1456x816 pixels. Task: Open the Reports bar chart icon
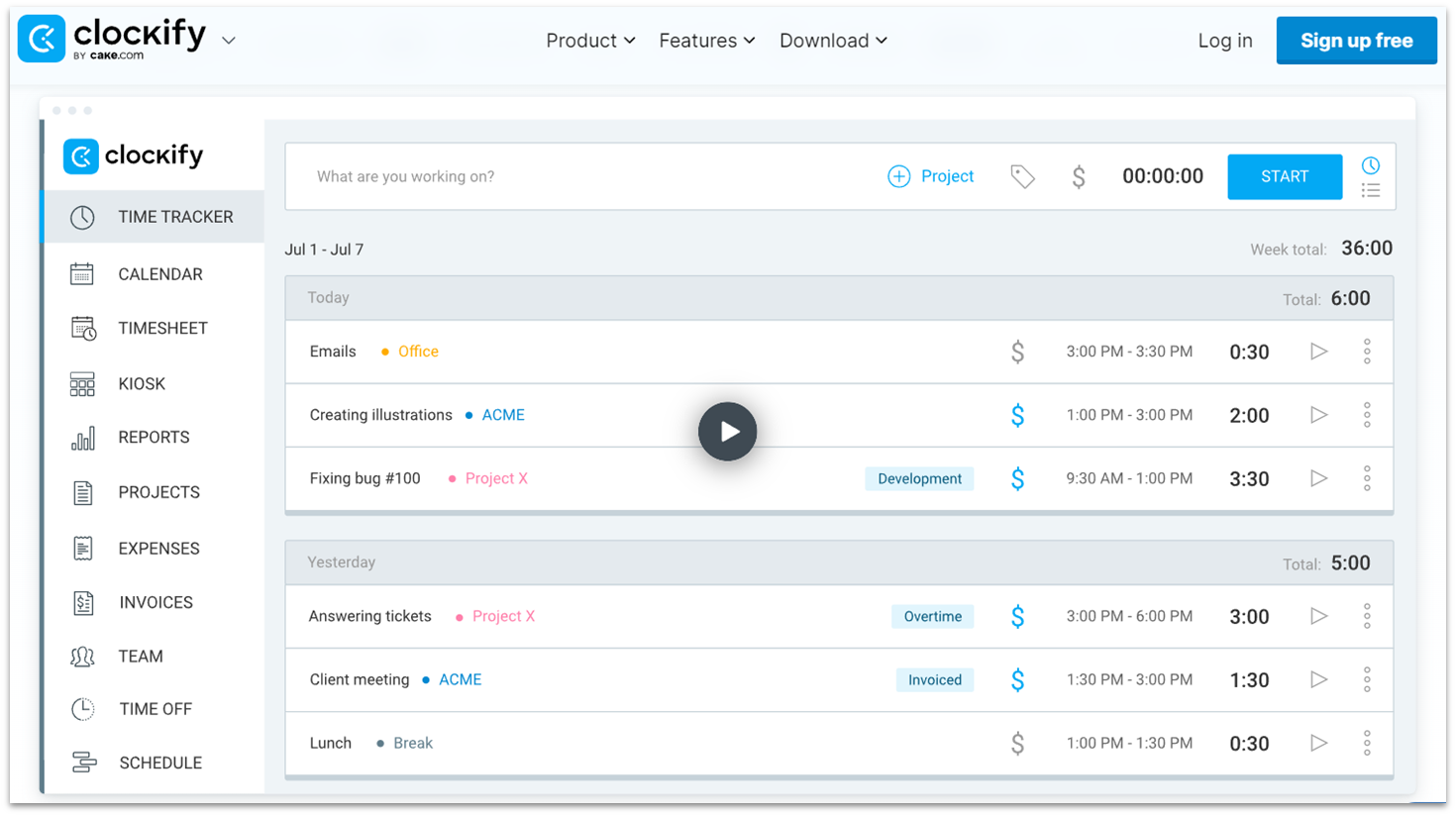[83, 438]
